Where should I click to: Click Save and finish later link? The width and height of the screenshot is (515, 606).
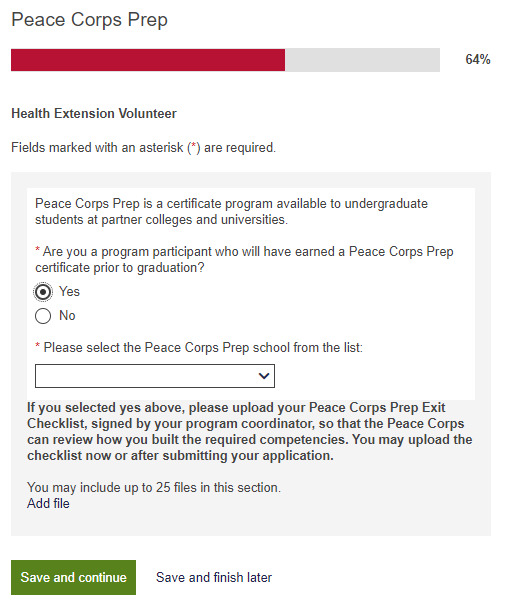(x=214, y=577)
